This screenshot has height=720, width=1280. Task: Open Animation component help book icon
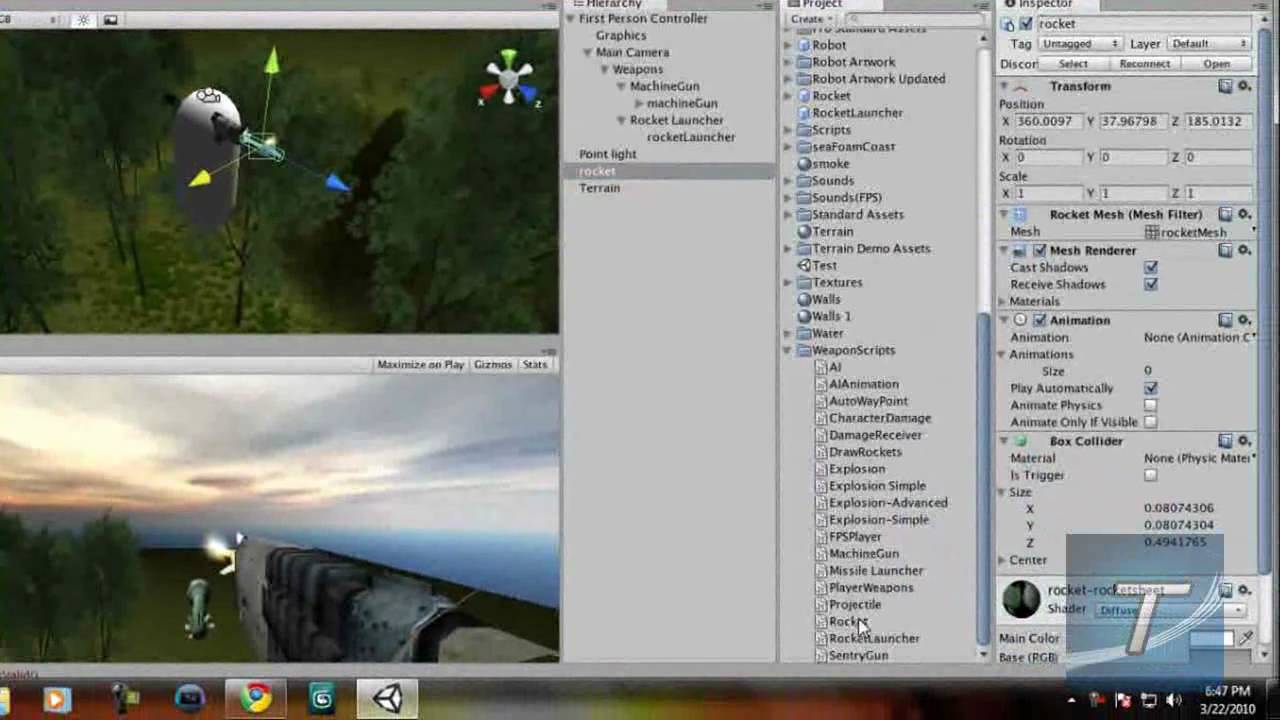(1226, 320)
